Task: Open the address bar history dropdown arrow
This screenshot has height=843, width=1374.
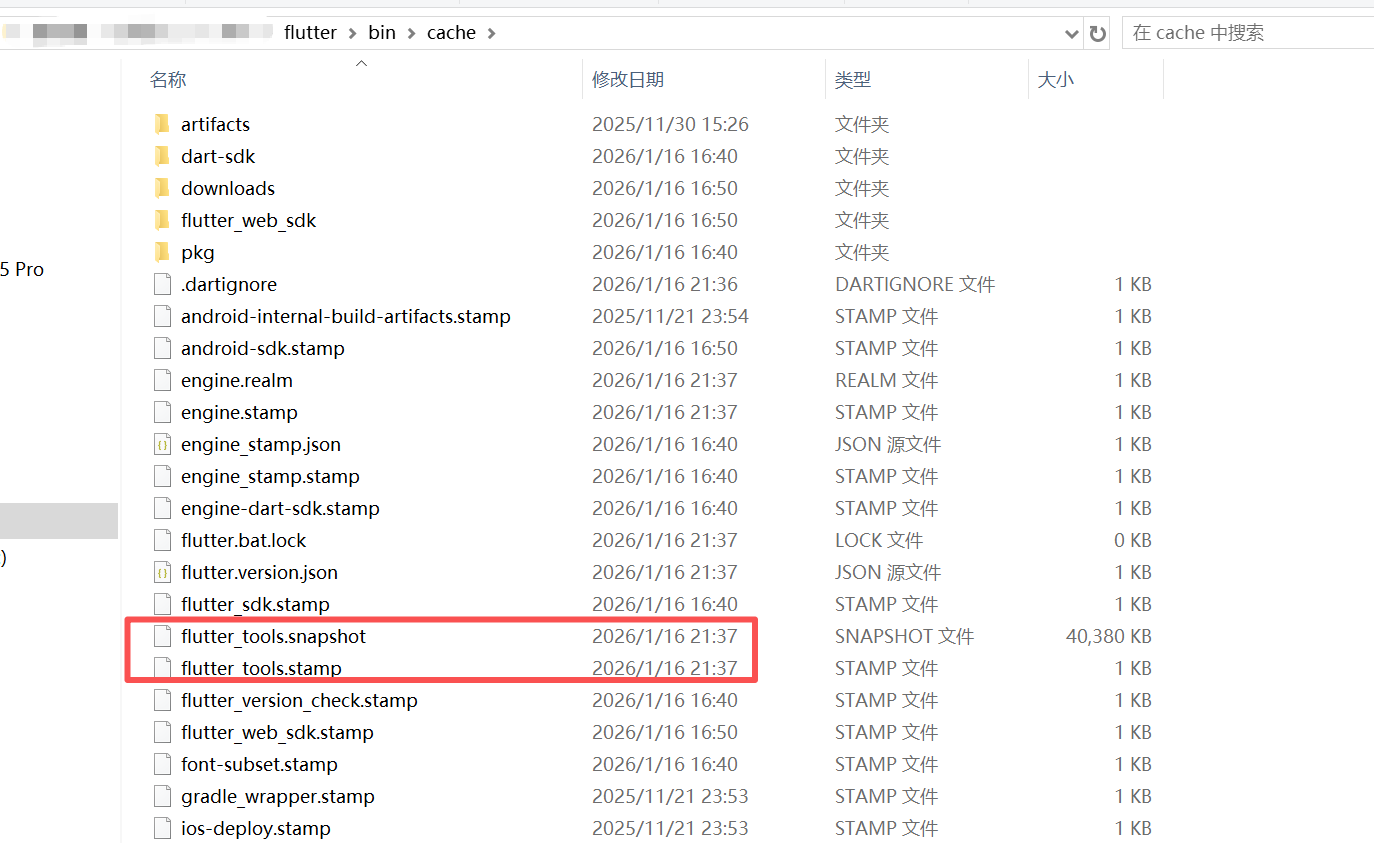Action: tap(1071, 32)
